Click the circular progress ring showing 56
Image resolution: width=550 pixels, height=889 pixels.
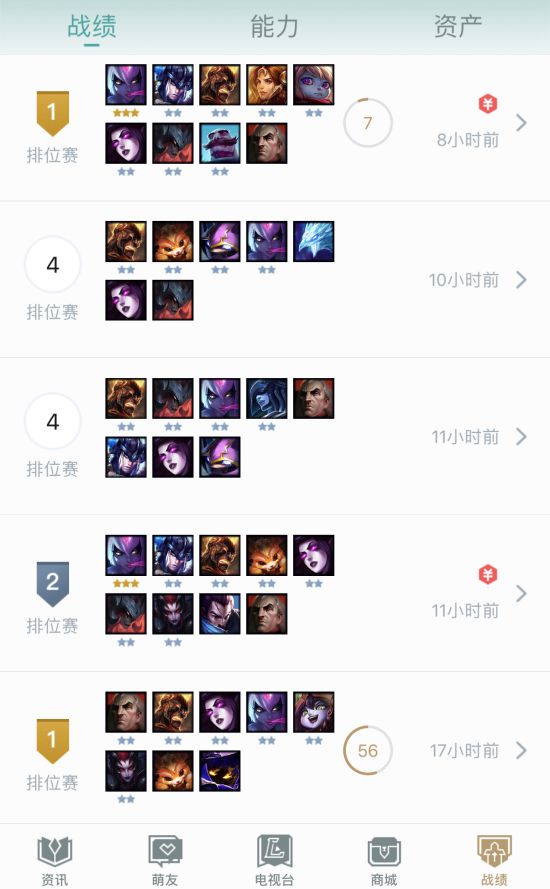pyautogui.click(x=367, y=751)
